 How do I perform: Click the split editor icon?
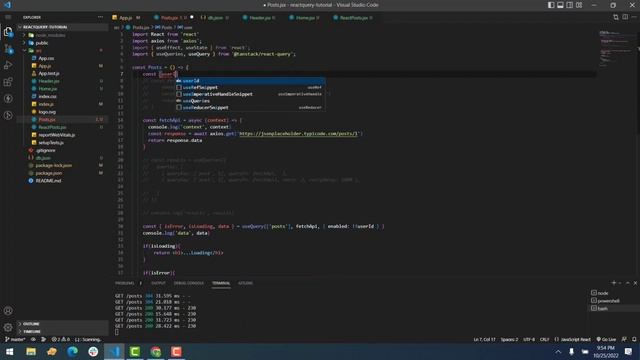(x=625, y=17)
